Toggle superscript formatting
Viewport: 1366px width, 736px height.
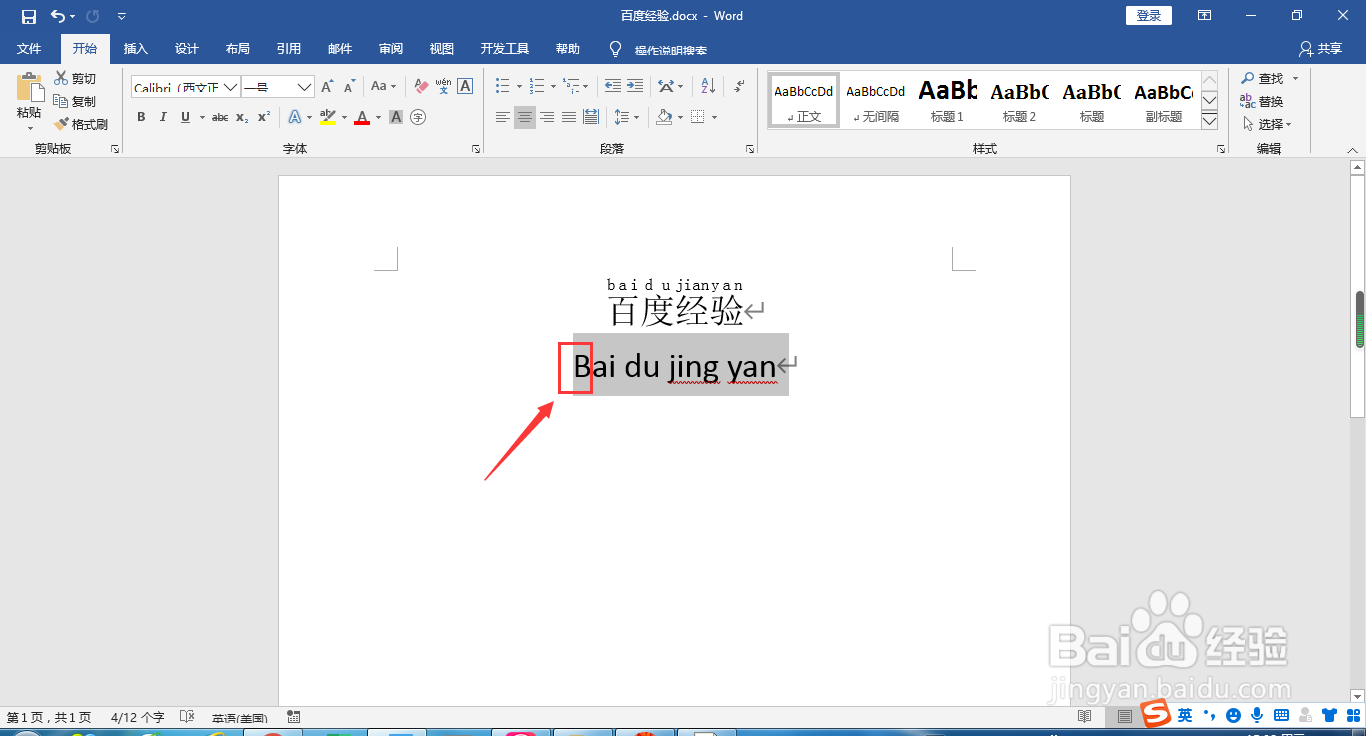(x=264, y=117)
